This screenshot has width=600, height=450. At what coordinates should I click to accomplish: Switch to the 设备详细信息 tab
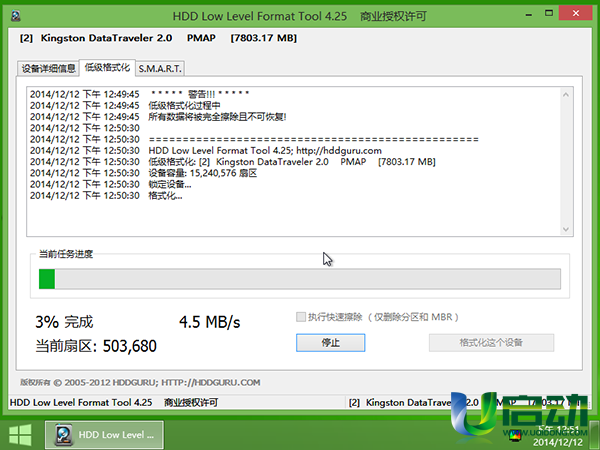pos(48,68)
